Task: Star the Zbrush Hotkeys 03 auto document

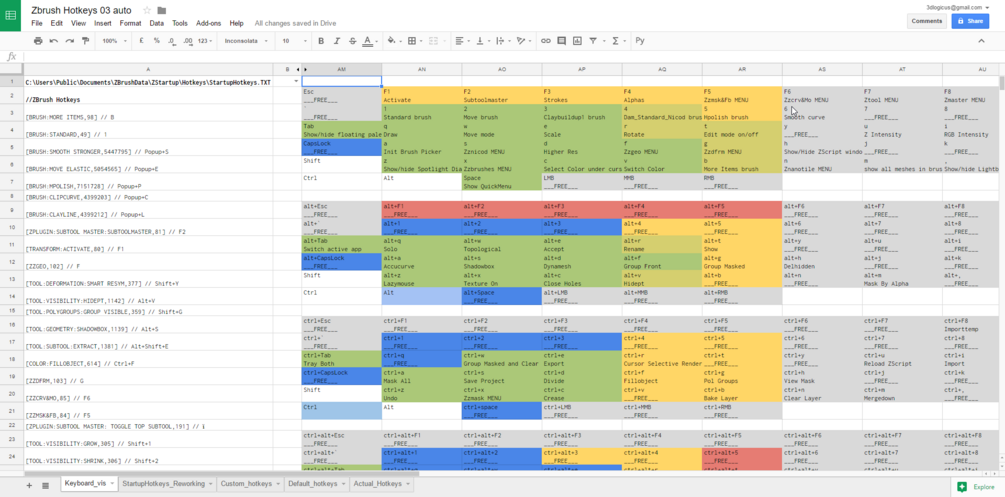Action: click(x=147, y=10)
